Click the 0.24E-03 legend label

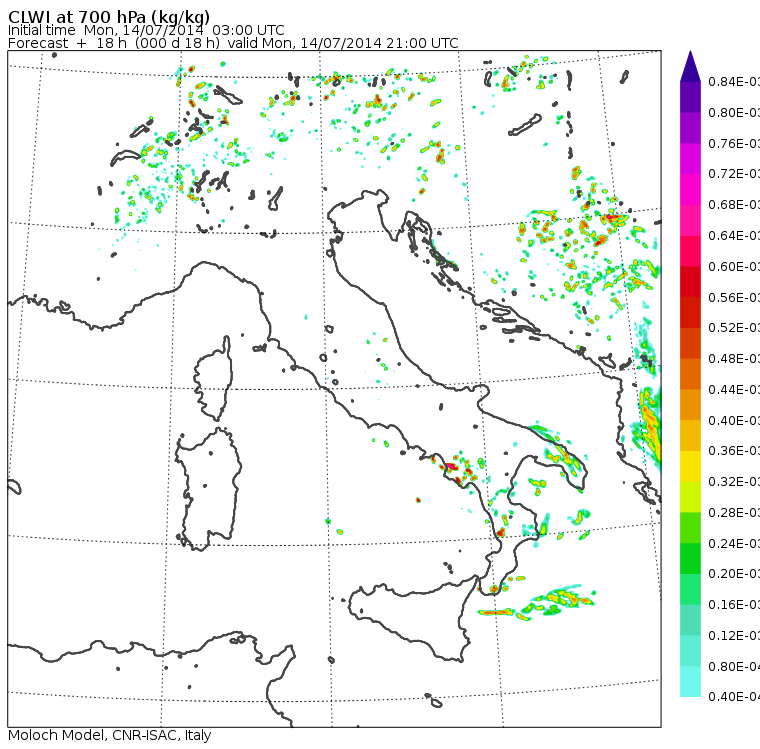coord(734,543)
